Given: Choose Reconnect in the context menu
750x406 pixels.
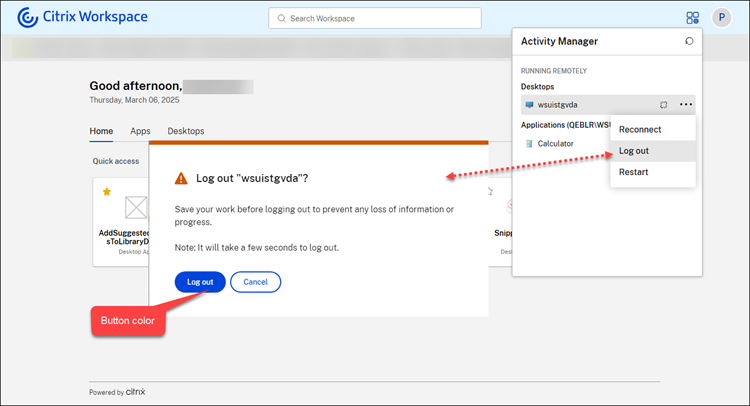Looking at the screenshot, I should (653, 130).
